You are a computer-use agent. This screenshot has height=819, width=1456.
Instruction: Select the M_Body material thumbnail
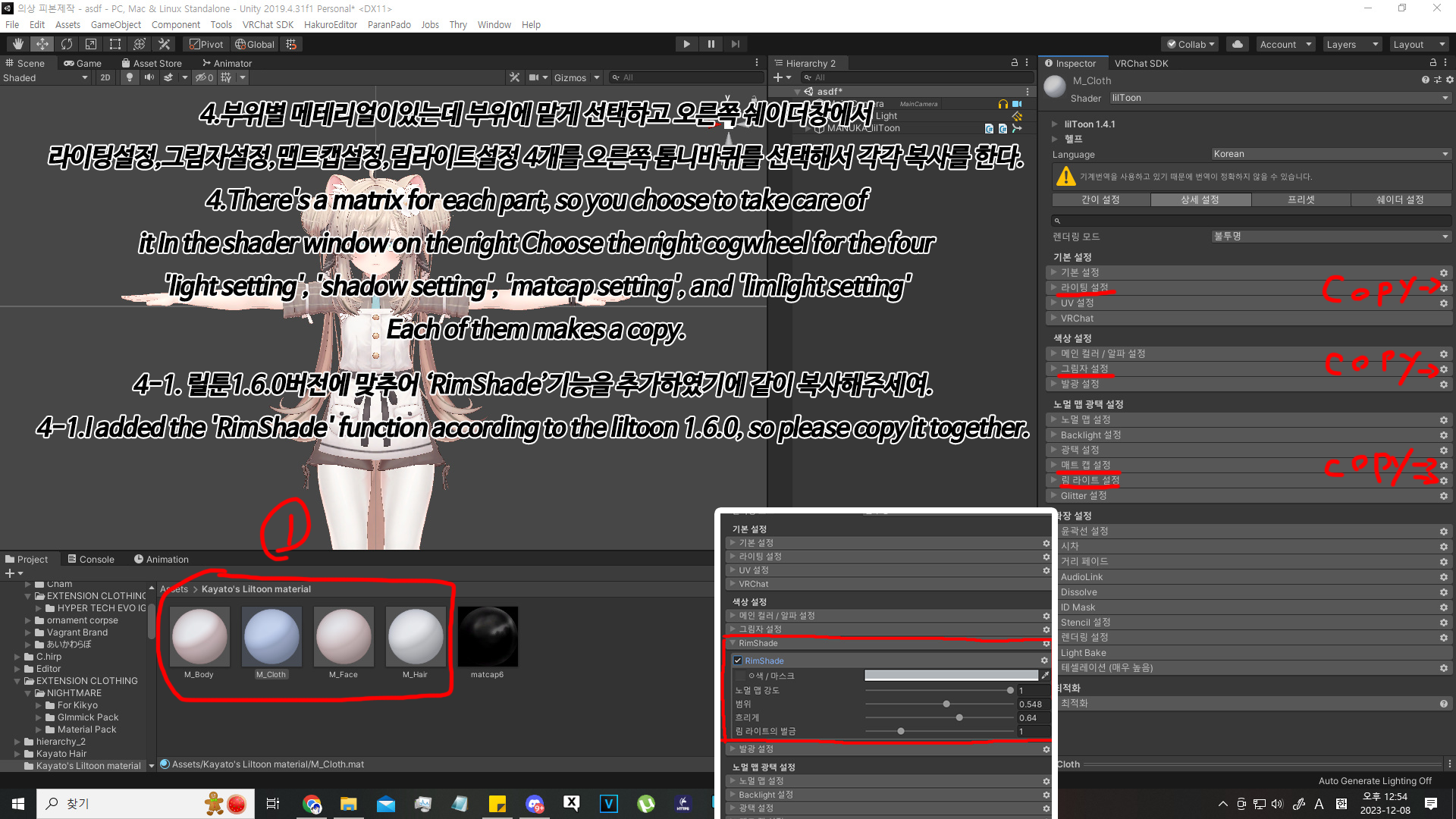199,637
